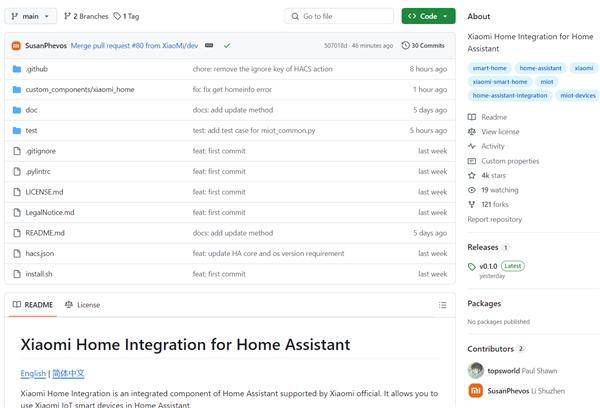Open the LegalNotice.md file

[50, 212]
